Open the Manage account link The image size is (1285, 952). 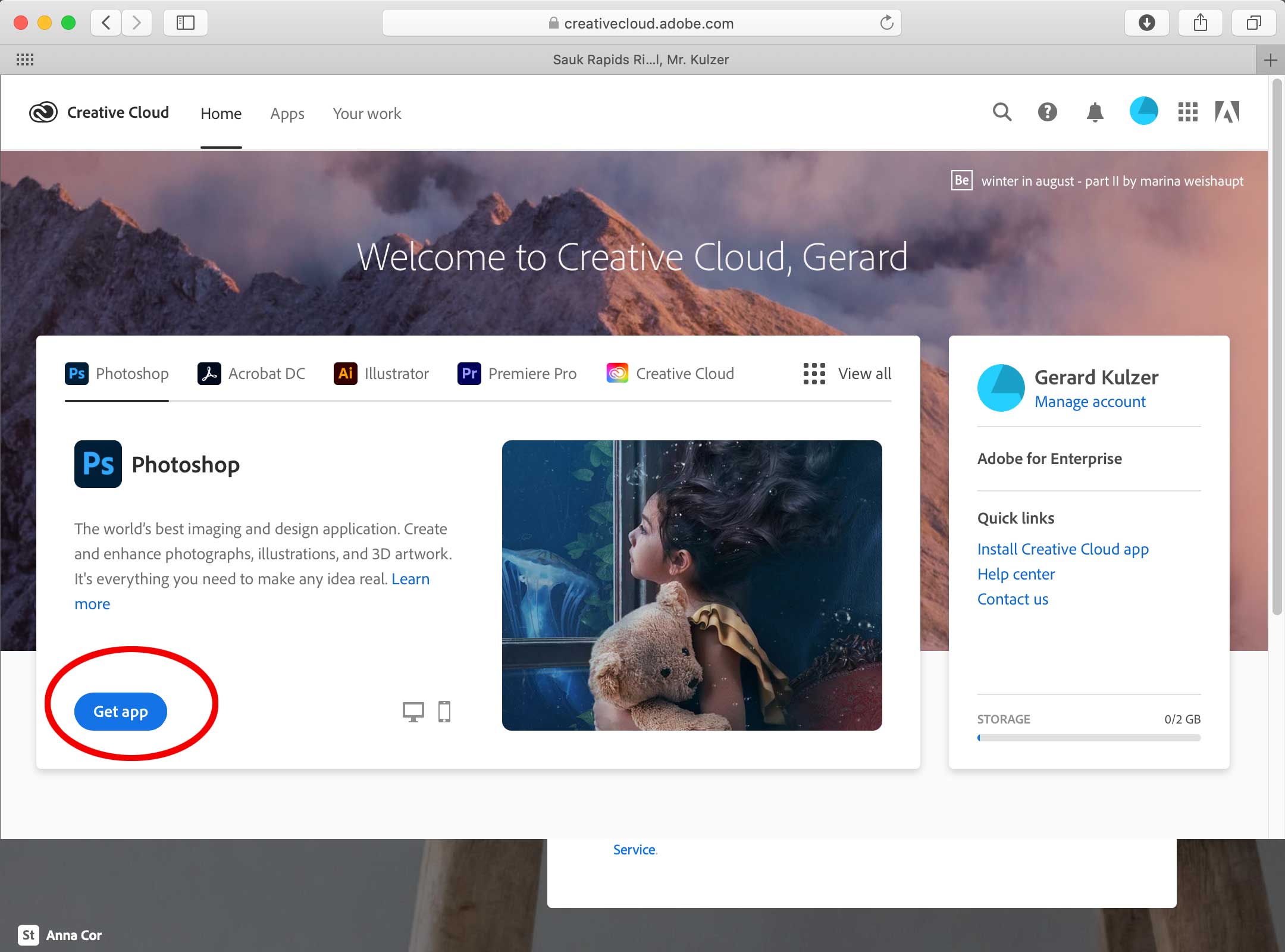(1090, 402)
